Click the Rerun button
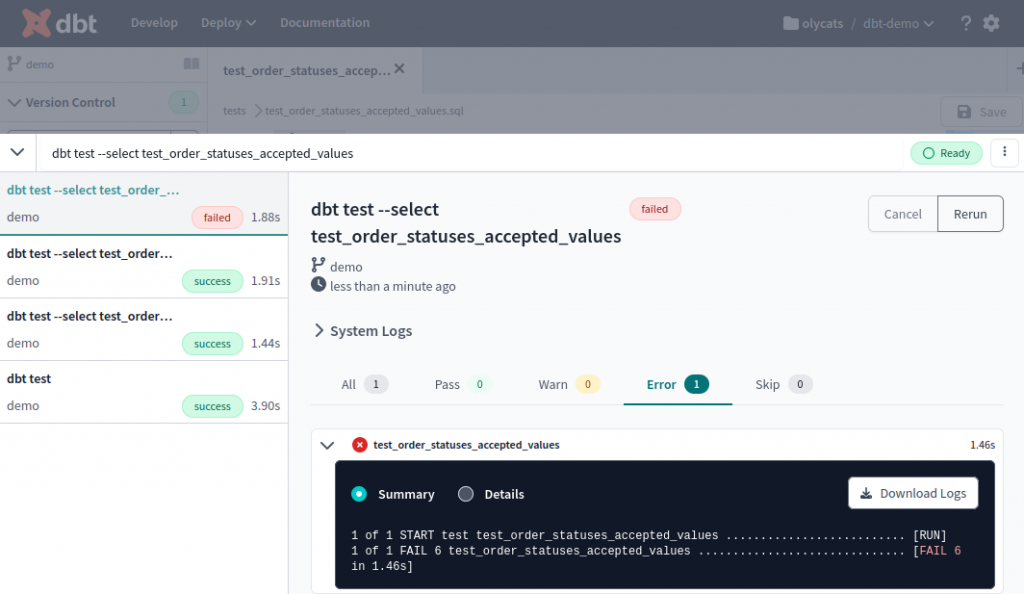Viewport: 1024px width, 594px height. tap(970, 214)
